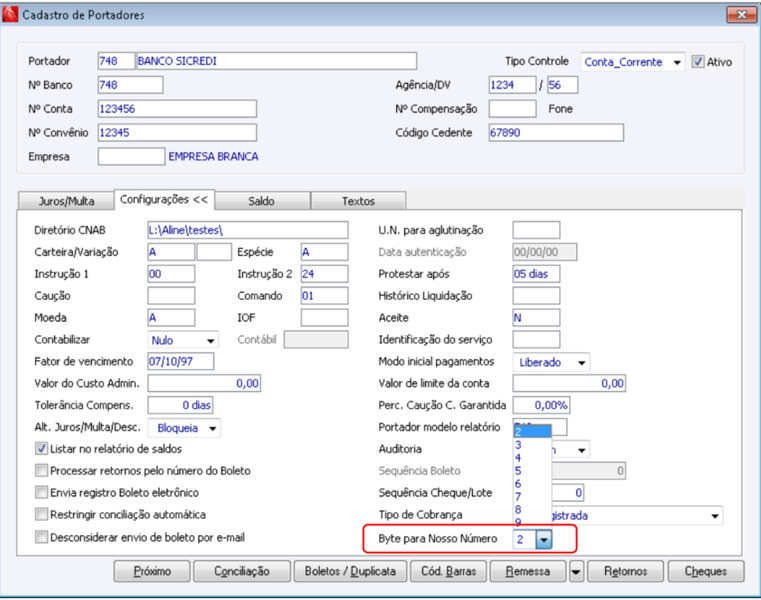Click the Próximo button
The width and height of the screenshot is (761, 600).
click(152, 571)
